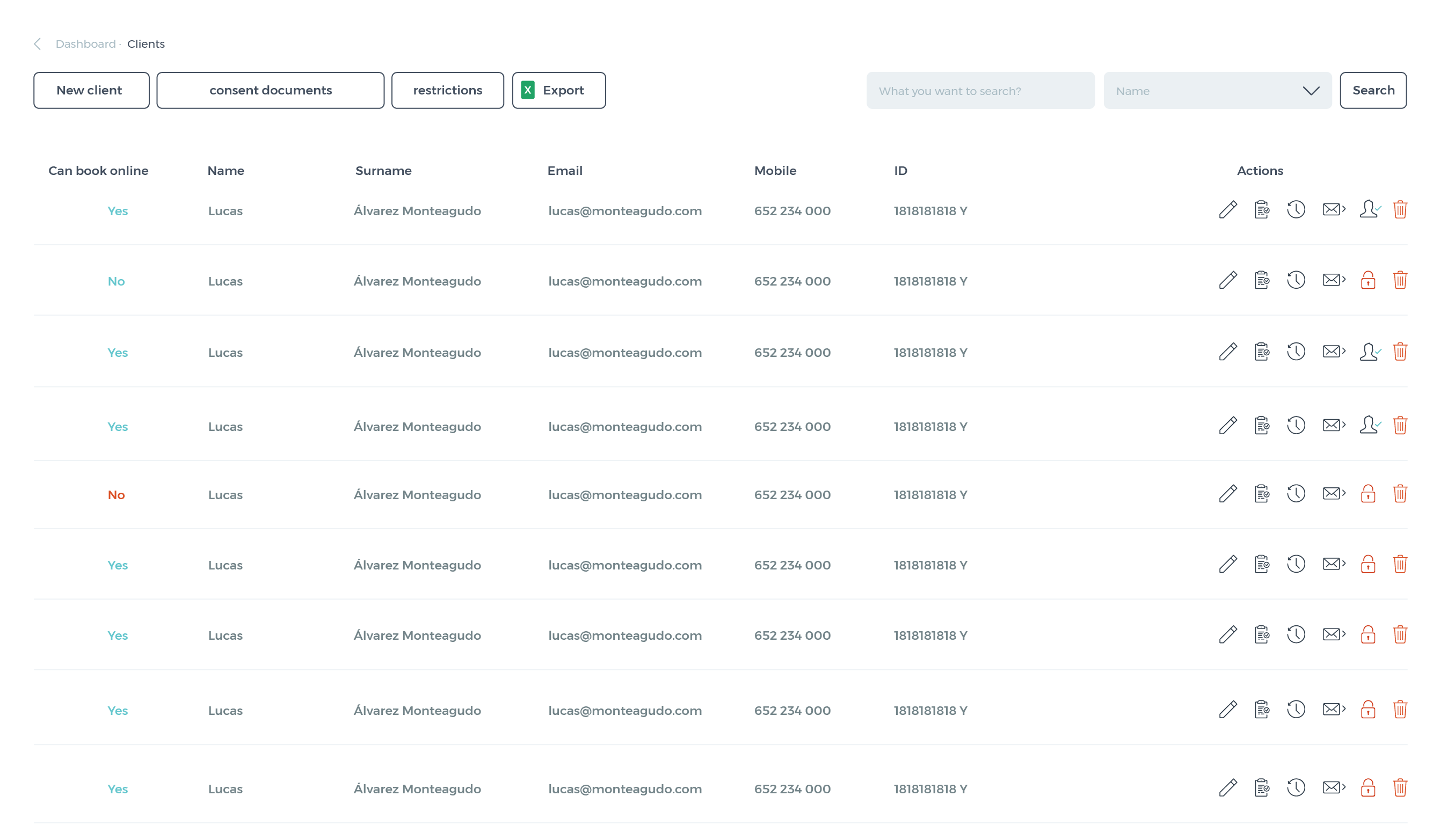Click the history clock icon for second client
The image size is (1440, 840).
coord(1296,280)
